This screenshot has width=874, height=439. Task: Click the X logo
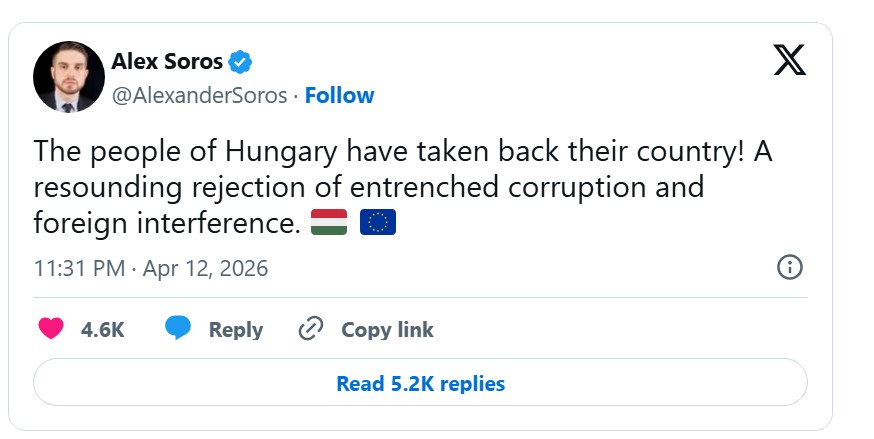[x=789, y=62]
